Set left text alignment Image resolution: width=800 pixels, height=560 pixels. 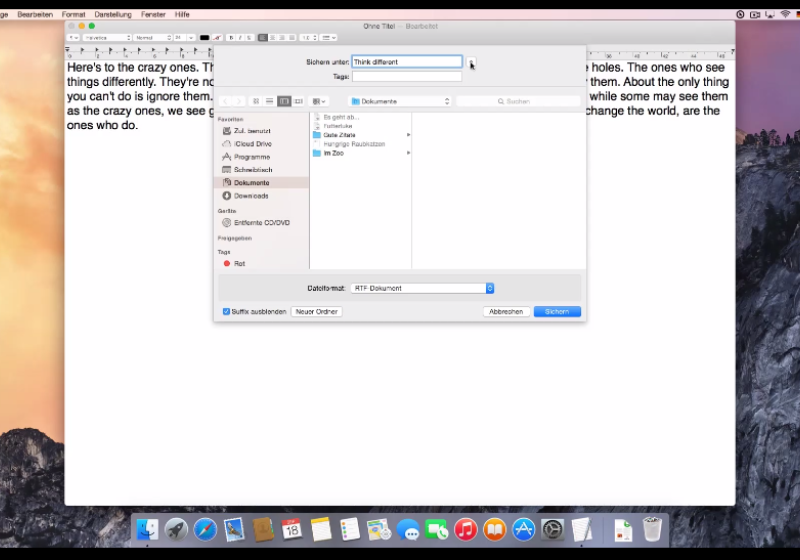point(263,38)
